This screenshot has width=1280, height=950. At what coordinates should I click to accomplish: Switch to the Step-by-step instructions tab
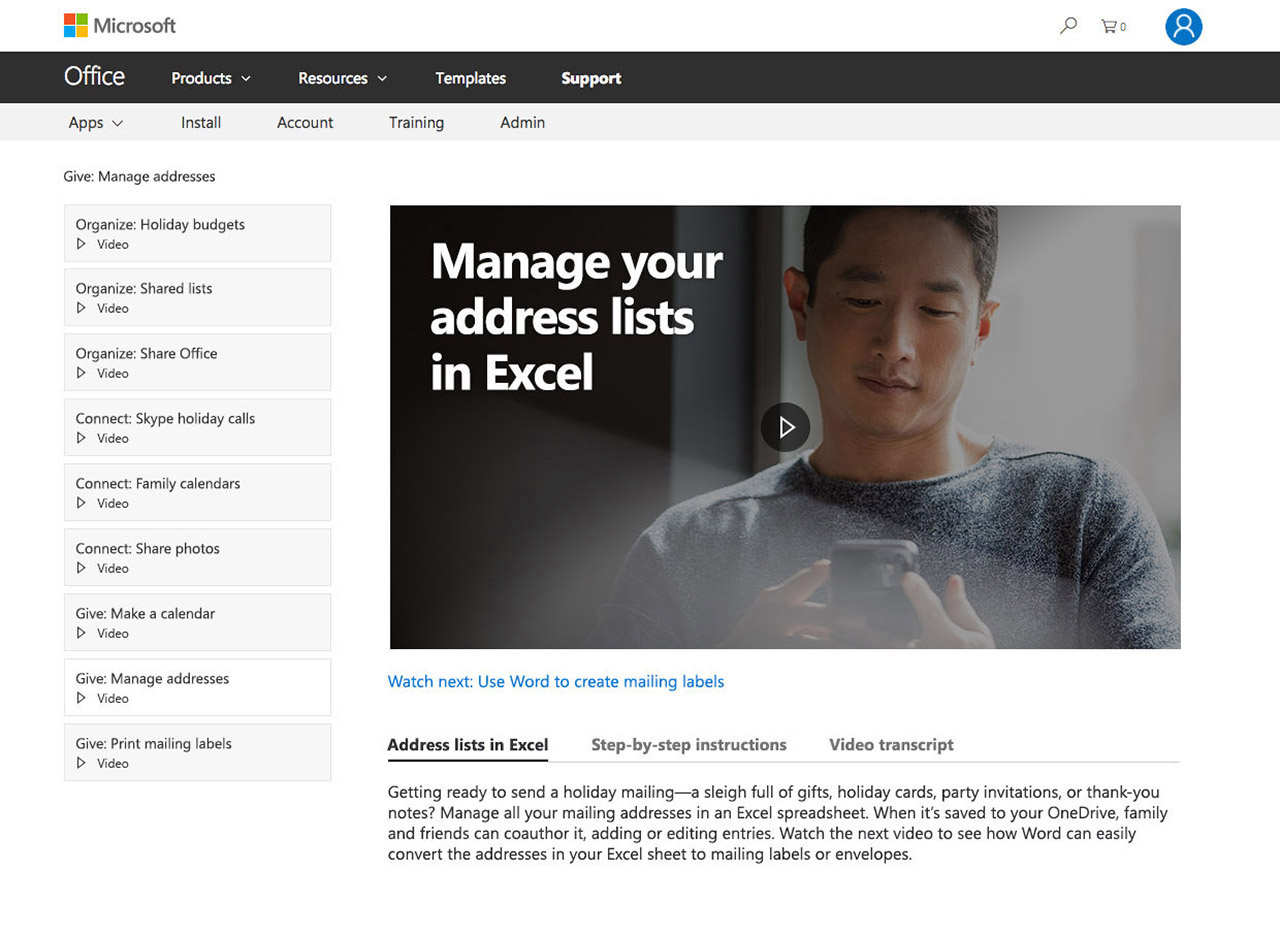coord(689,744)
